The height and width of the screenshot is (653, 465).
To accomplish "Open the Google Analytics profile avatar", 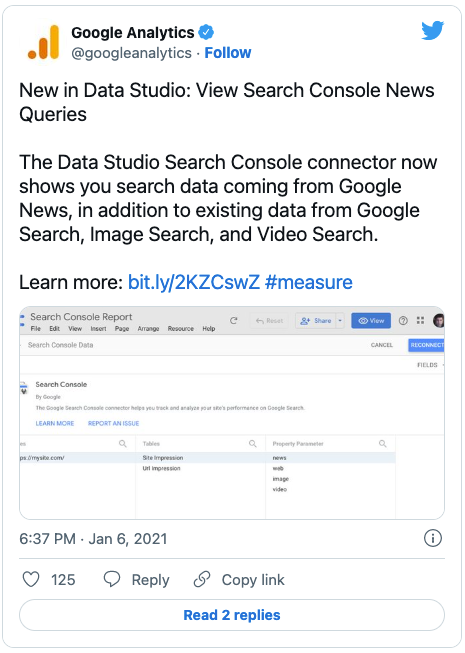I will [x=44, y=42].
